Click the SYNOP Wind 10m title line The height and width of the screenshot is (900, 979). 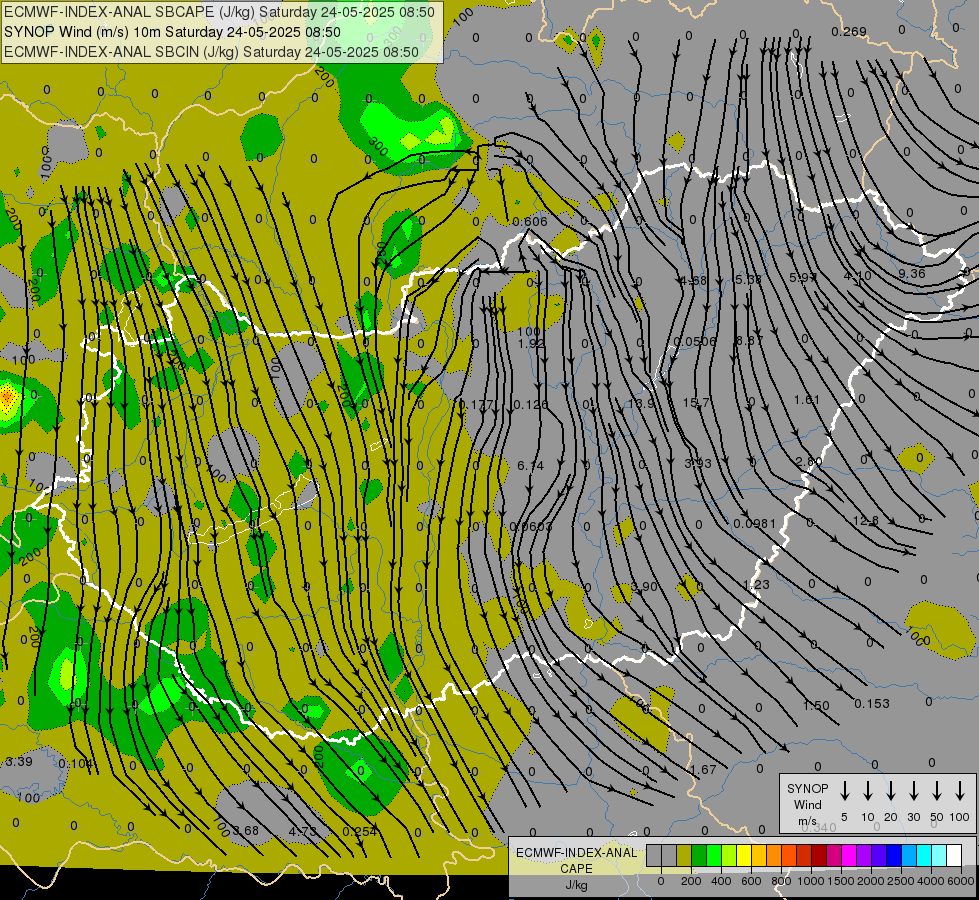coord(172,32)
